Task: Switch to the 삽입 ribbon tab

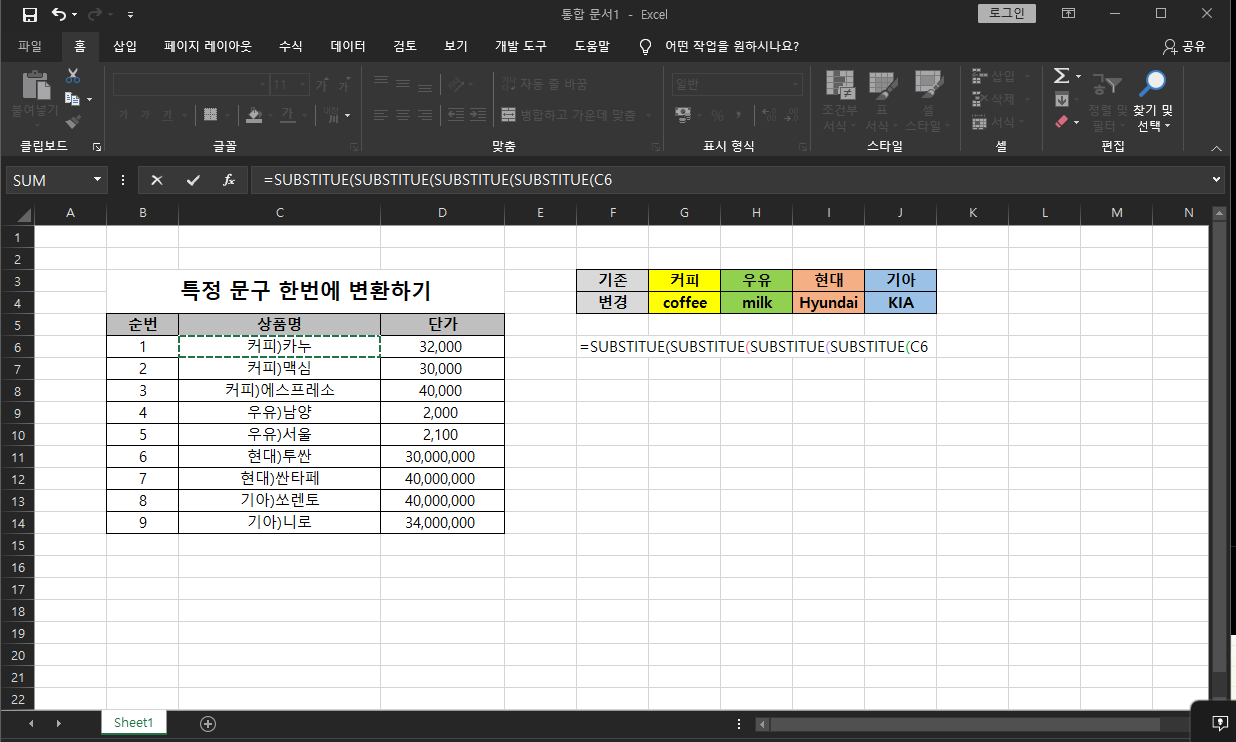Action: pyautogui.click(x=125, y=46)
